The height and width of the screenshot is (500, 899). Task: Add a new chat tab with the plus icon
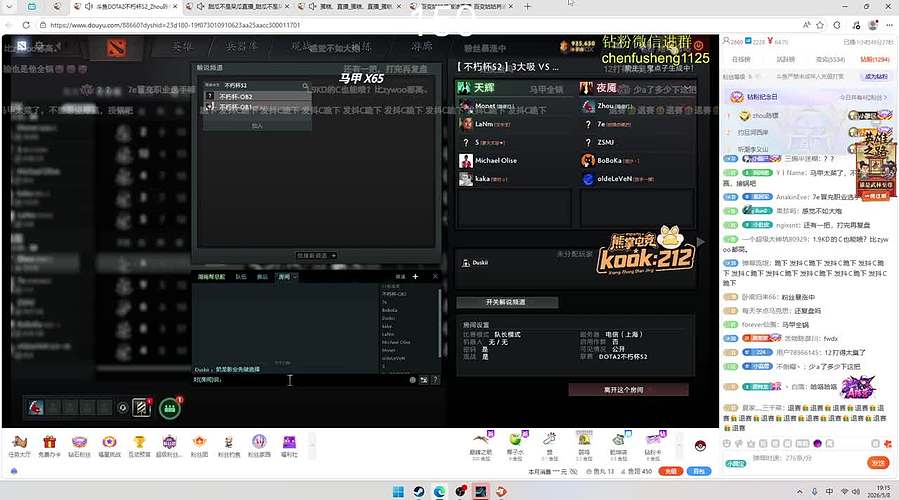coord(415,276)
